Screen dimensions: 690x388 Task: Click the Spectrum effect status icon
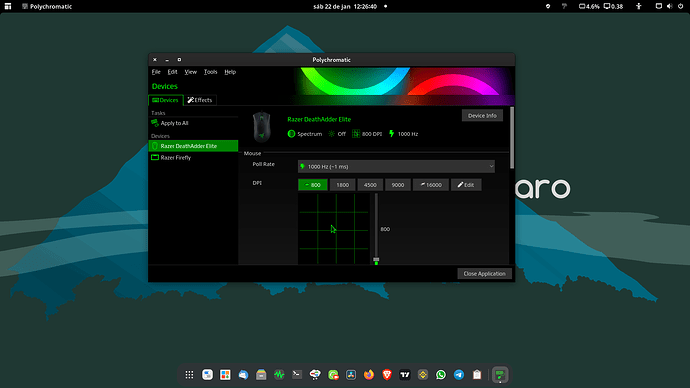coord(291,134)
